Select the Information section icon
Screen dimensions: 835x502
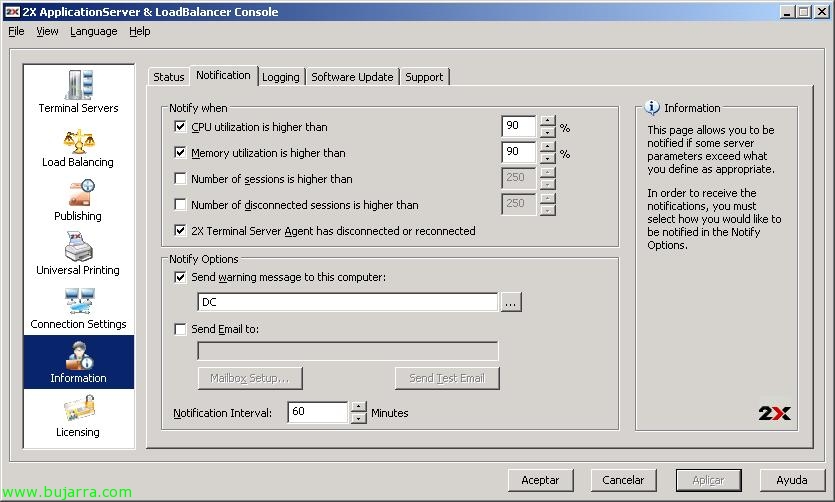[x=79, y=356]
